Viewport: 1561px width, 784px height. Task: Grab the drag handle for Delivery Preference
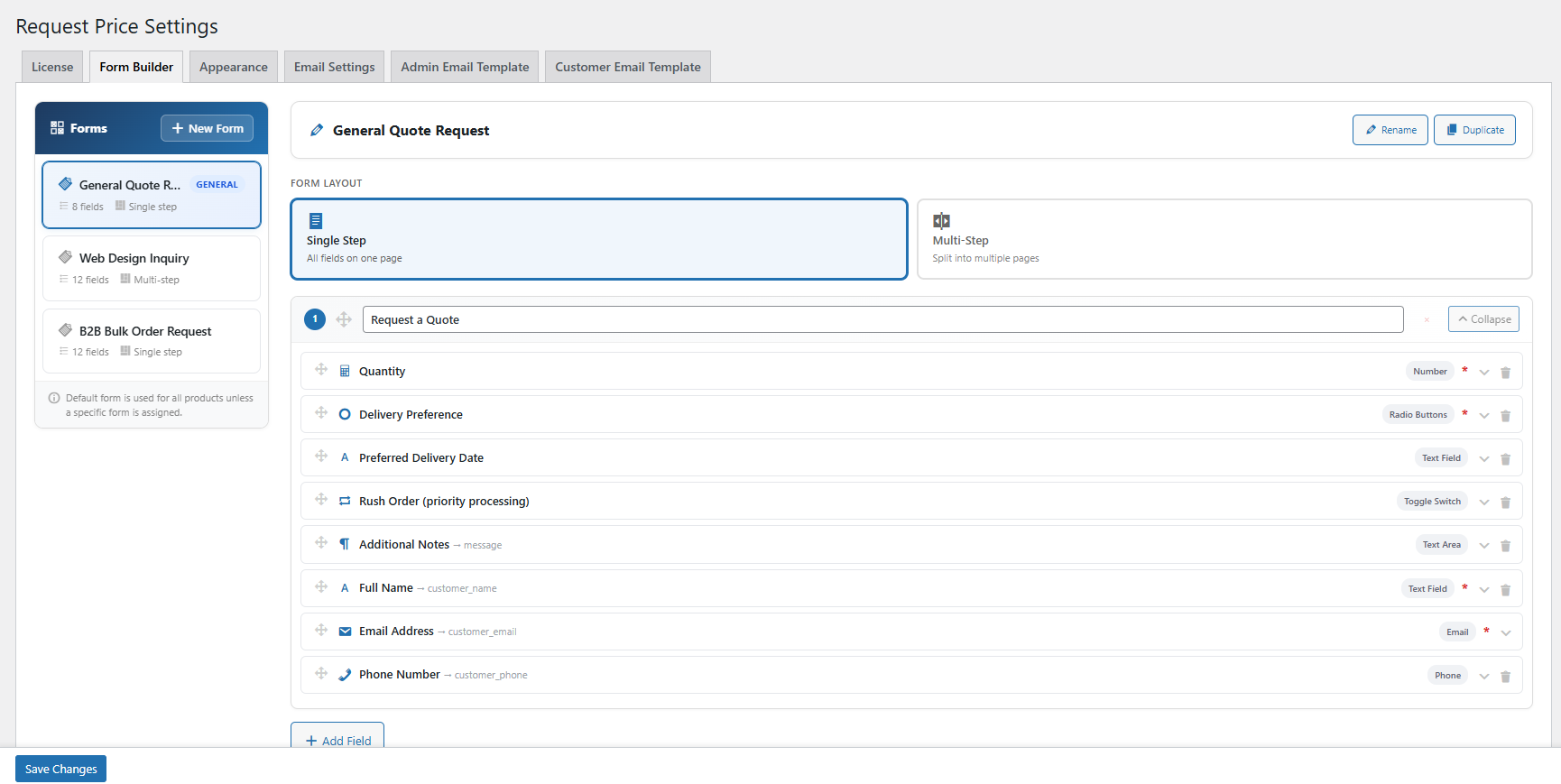pos(321,413)
